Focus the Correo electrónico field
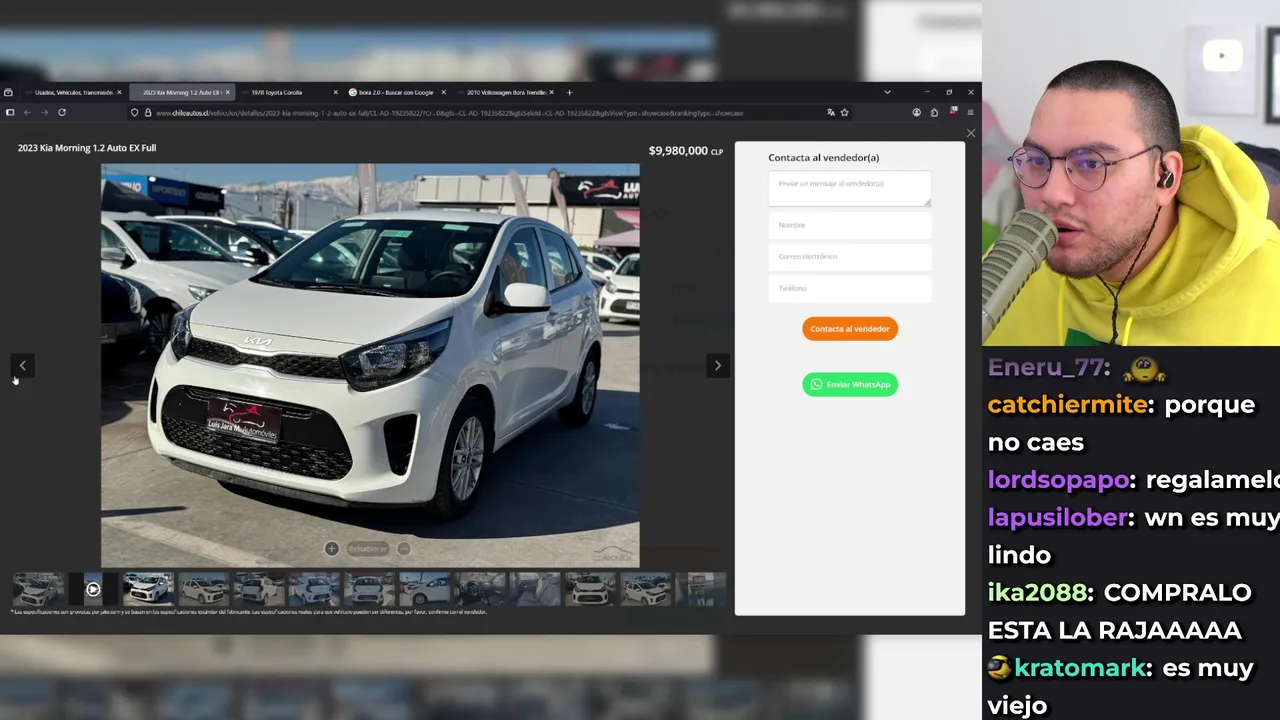 [x=849, y=257]
